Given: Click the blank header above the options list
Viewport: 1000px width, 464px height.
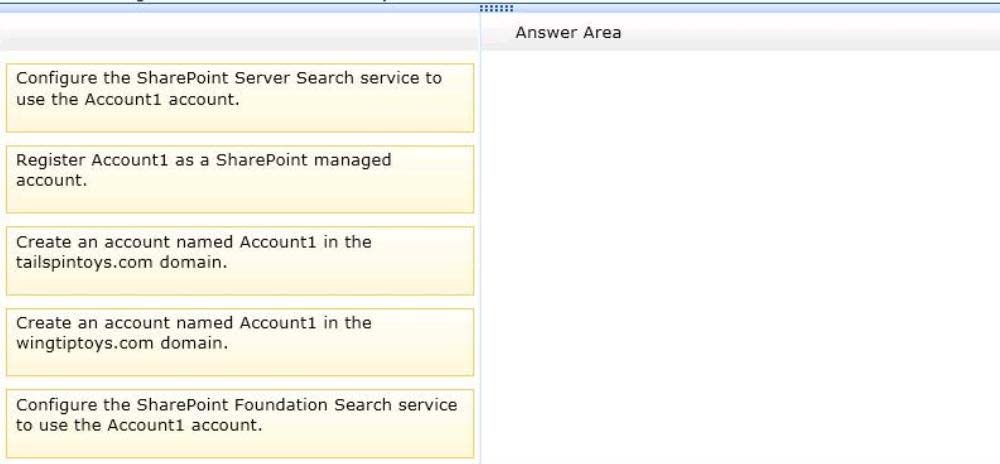Looking at the screenshot, I should [239, 33].
